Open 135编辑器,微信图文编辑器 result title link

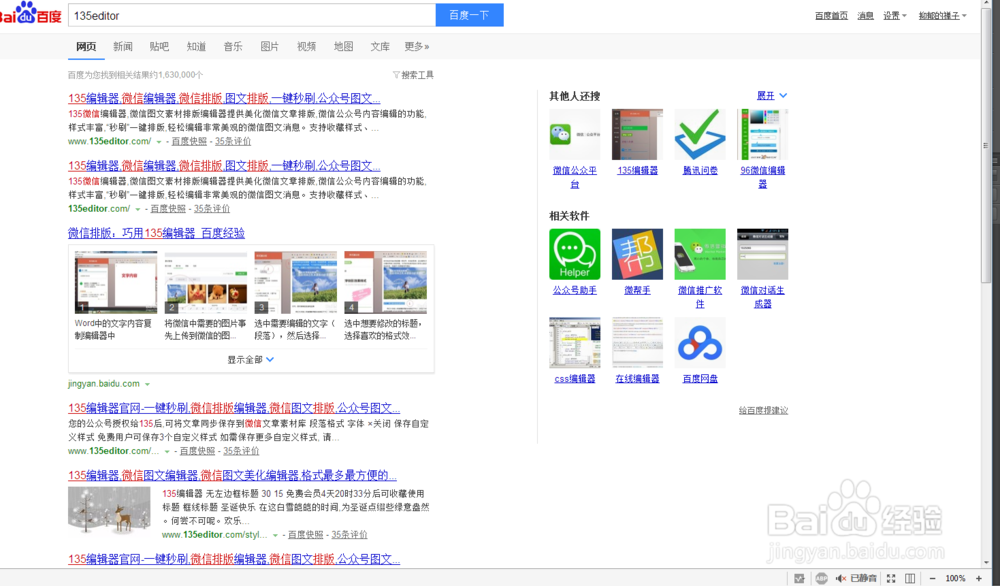(x=232, y=476)
